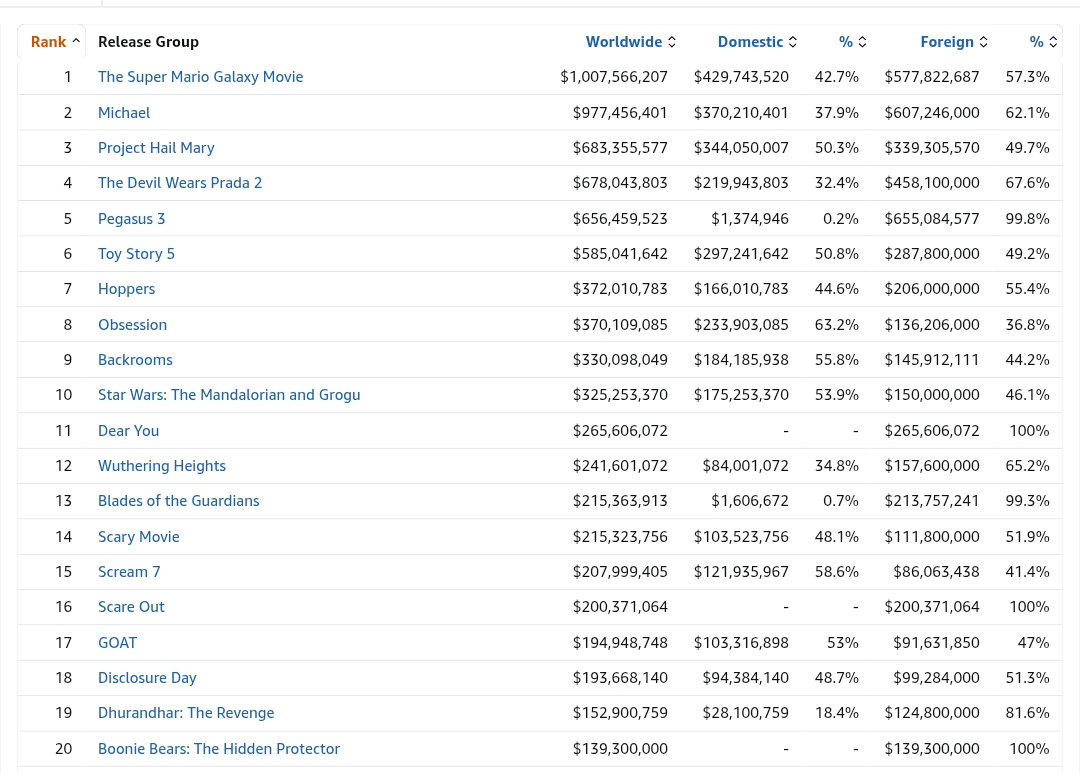The height and width of the screenshot is (773, 1080).
Task: Sort by Worldwide gross column
Action: 630,42
